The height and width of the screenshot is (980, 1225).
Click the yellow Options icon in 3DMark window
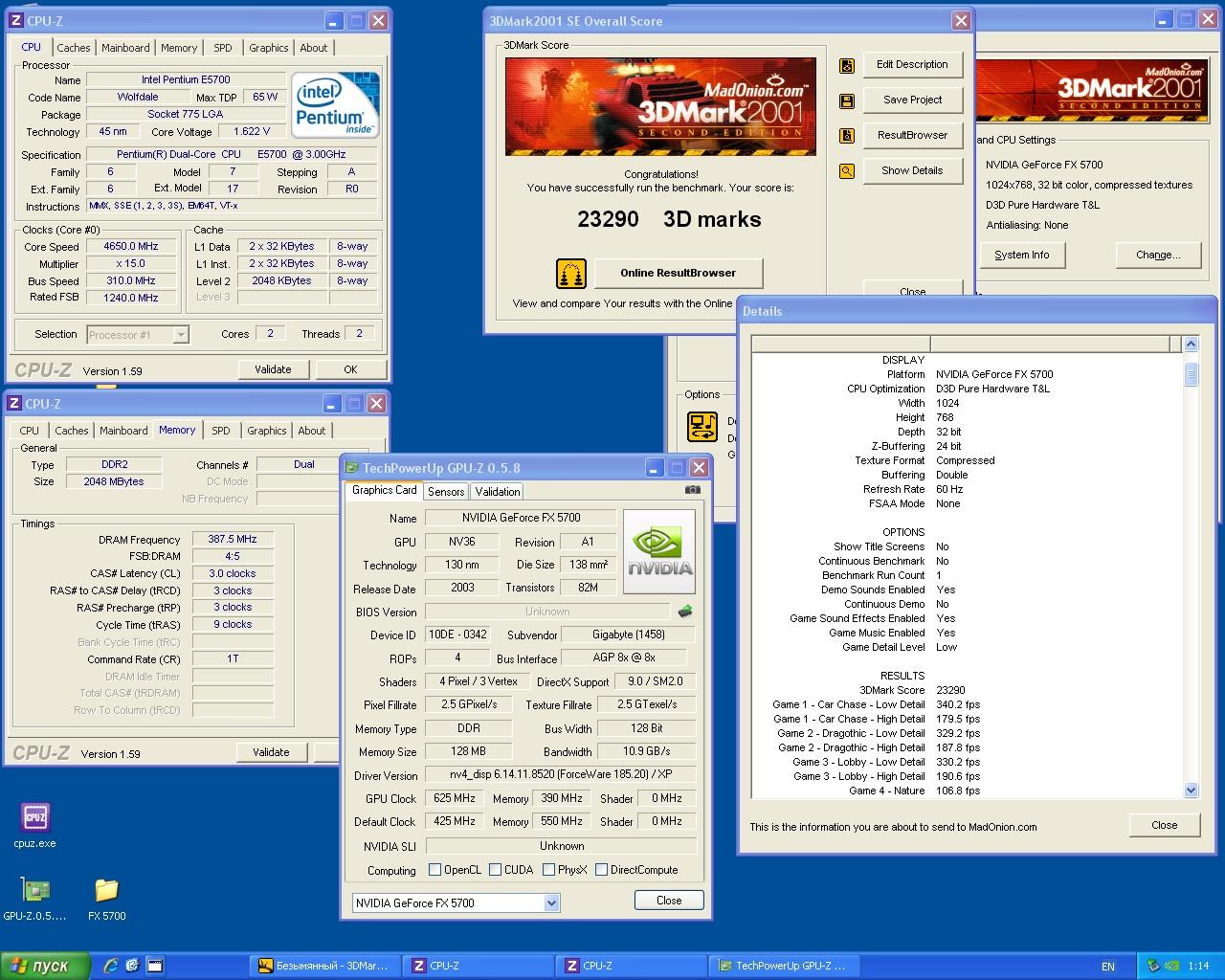tap(702, 426)
